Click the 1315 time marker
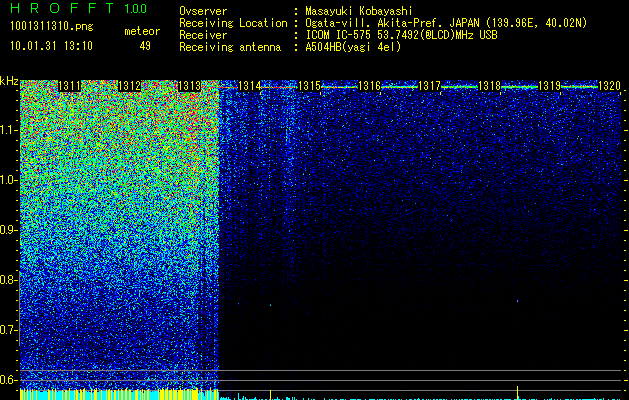The width and height of the screenshot is (629, 400). 309,86
